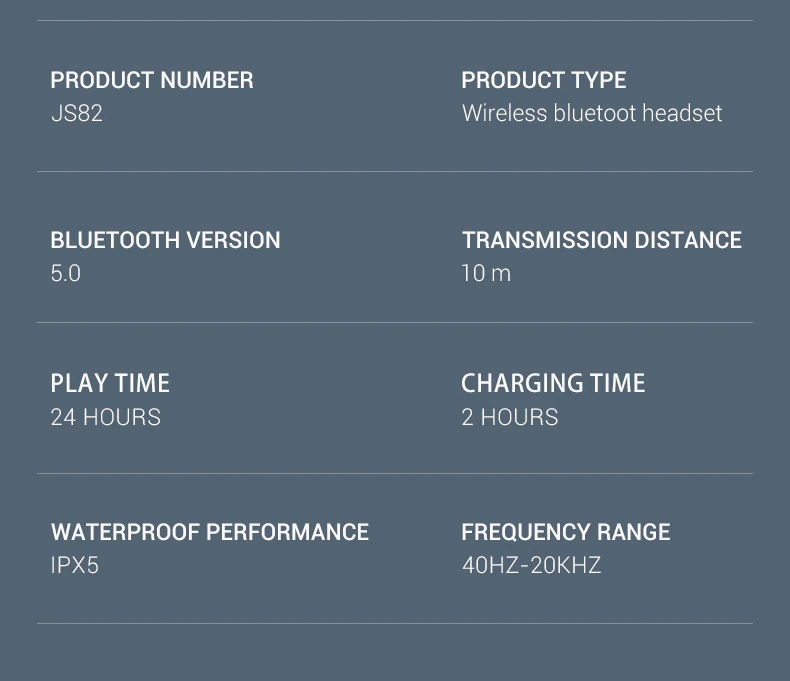Image resolution: width=790 pixels, height=681 pixels.
Task: Click the TRANSMISSION DISTANCE heading
Action: [x=602, y=240]
